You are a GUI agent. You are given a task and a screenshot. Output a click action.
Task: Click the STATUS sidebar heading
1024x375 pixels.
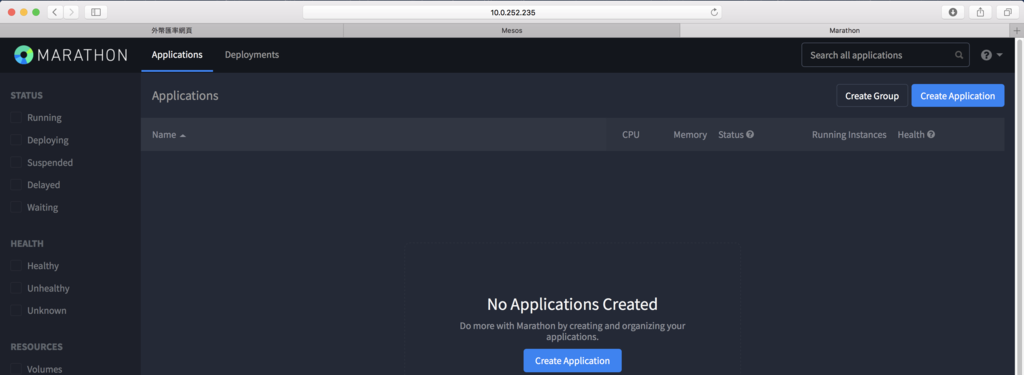pyautogui.click(x=27, y=95)
